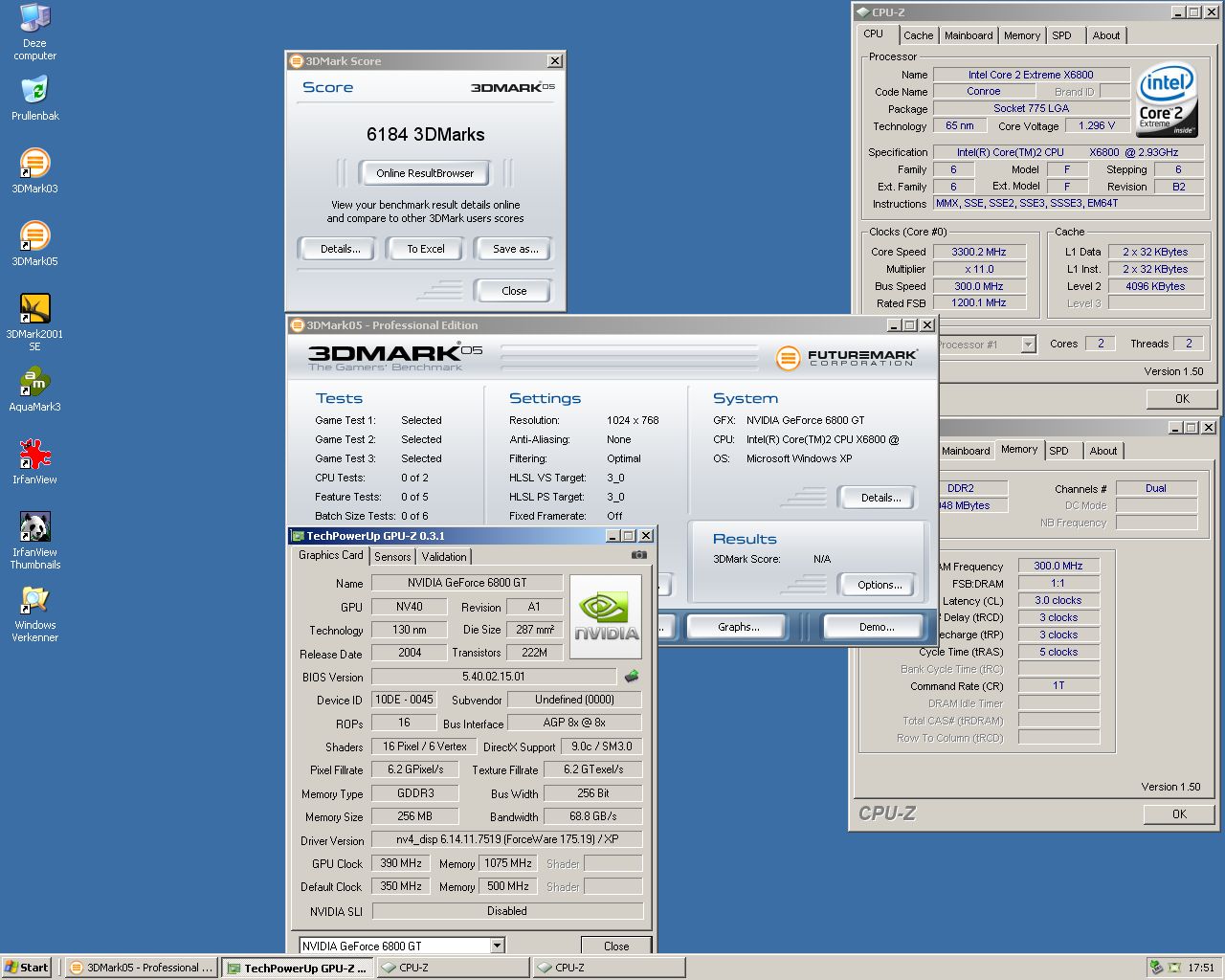1225x980 pixels.
Task: Open the Mainboard tab in top CPU-Z window
Action: [x=969, y=35]
